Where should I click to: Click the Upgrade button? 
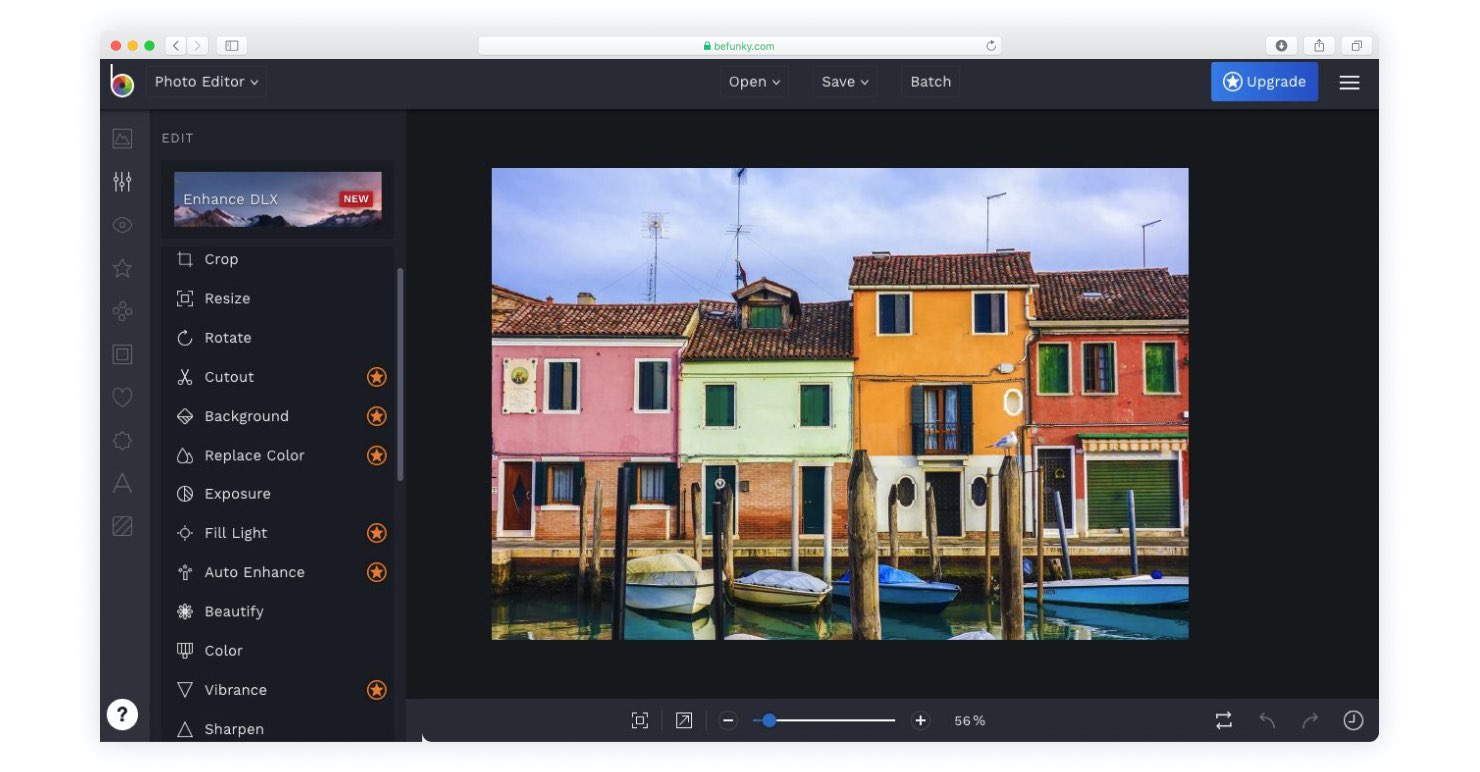point(1264,82)
